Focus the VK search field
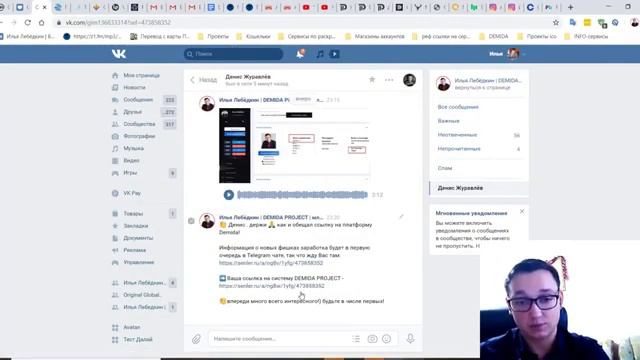640x360 pixels. click(233, 54)
